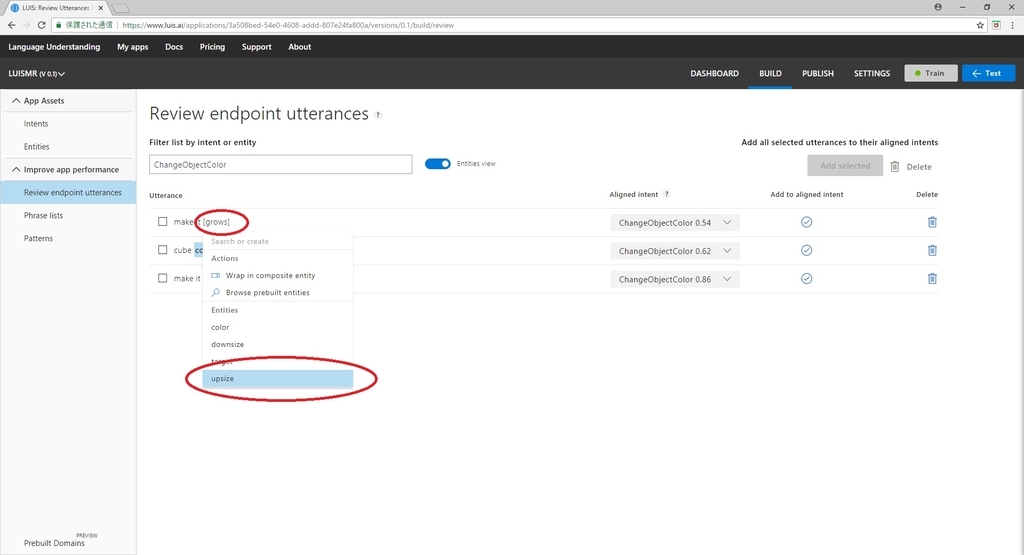Click trash icon for ChangeObjectColor 0.86 row
The image size is (1024, 555).
[932, 279]
